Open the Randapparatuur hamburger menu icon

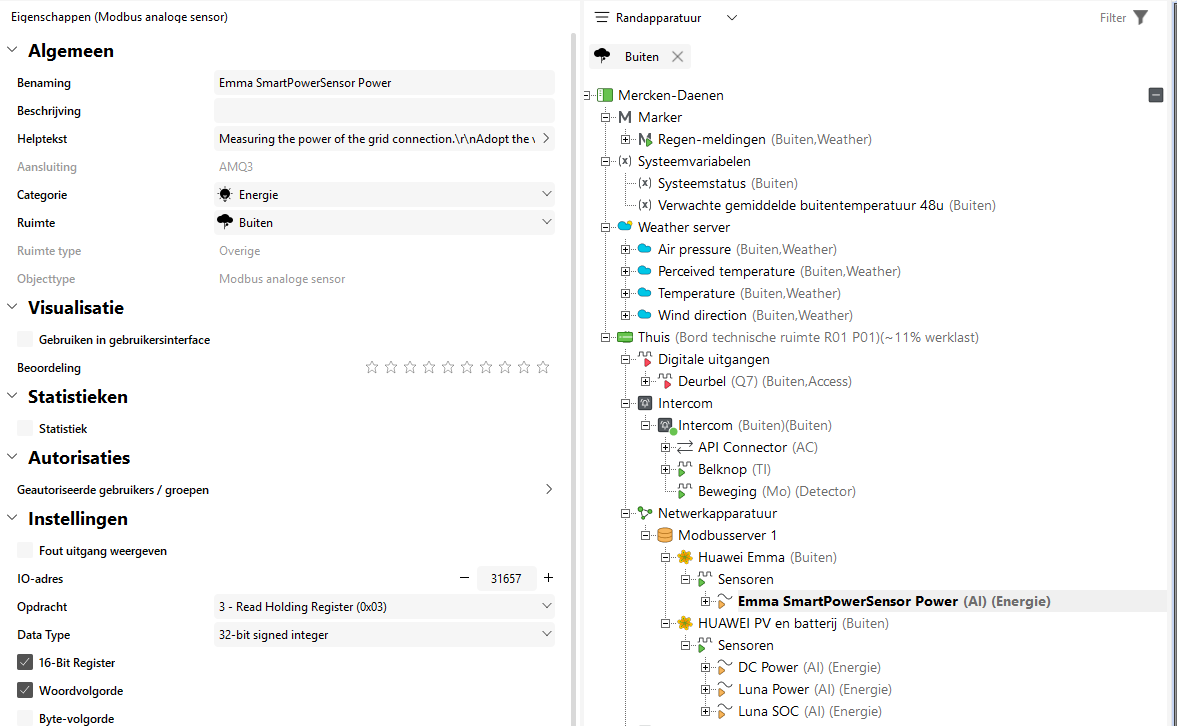(601, 17)
